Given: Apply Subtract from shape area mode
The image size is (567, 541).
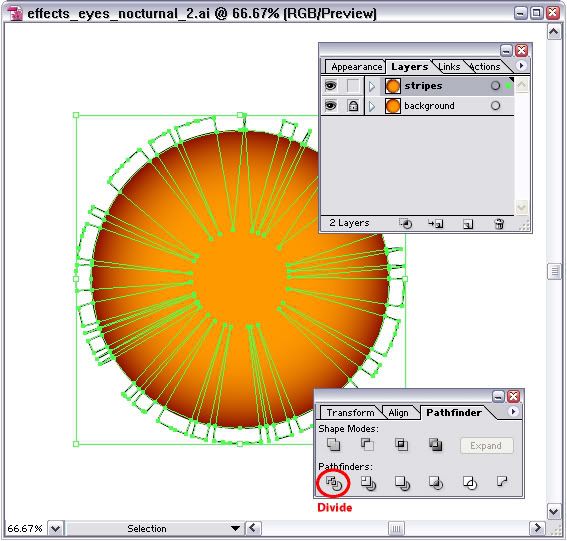Looking at the screenshot, I should point(367,444).
